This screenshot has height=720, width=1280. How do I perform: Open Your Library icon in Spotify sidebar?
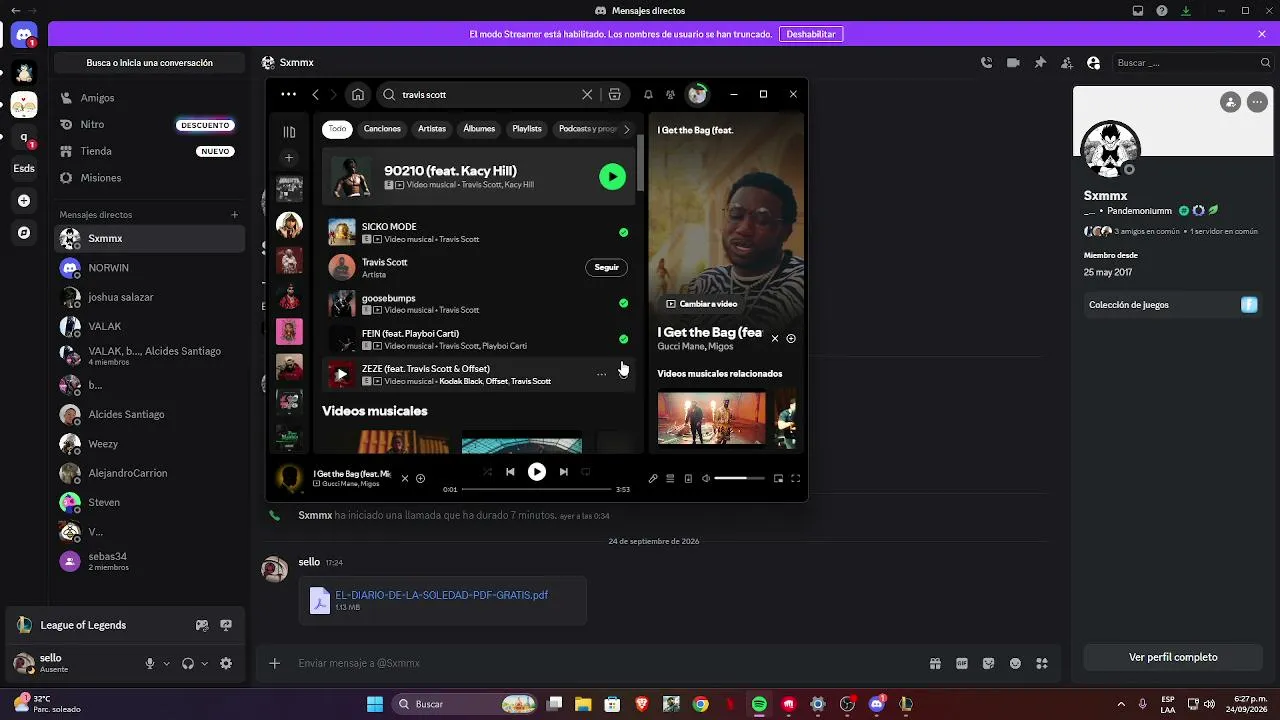[x=289, y=132]
